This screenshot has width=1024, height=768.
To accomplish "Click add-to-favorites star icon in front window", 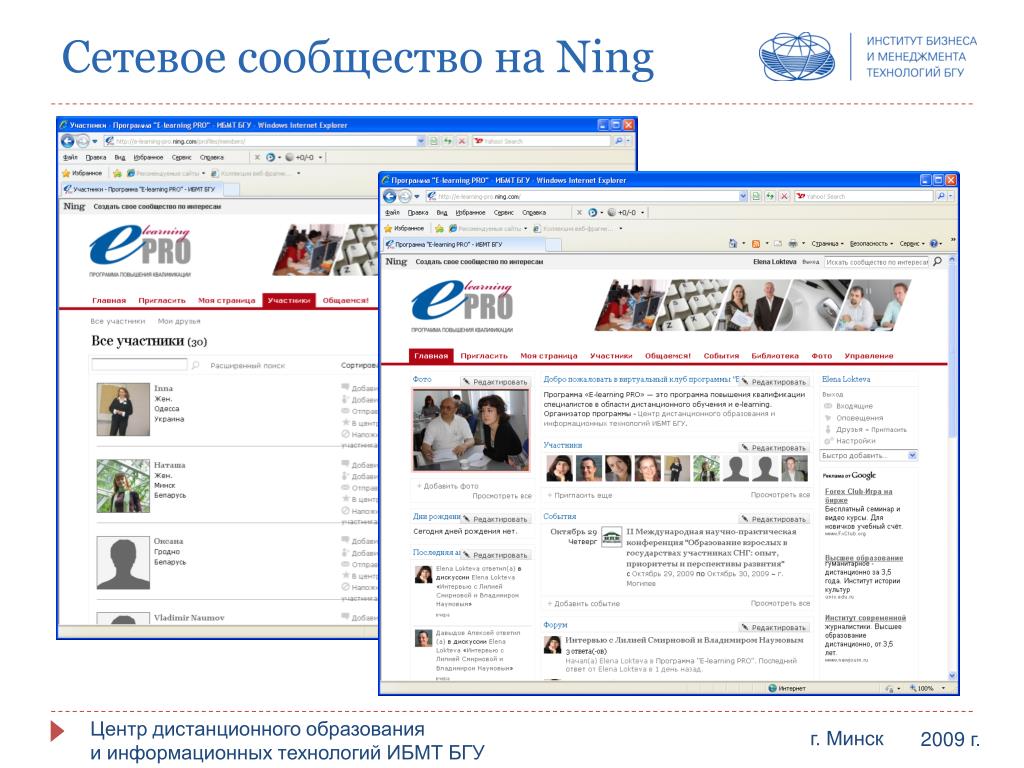I will pos(440,229).
